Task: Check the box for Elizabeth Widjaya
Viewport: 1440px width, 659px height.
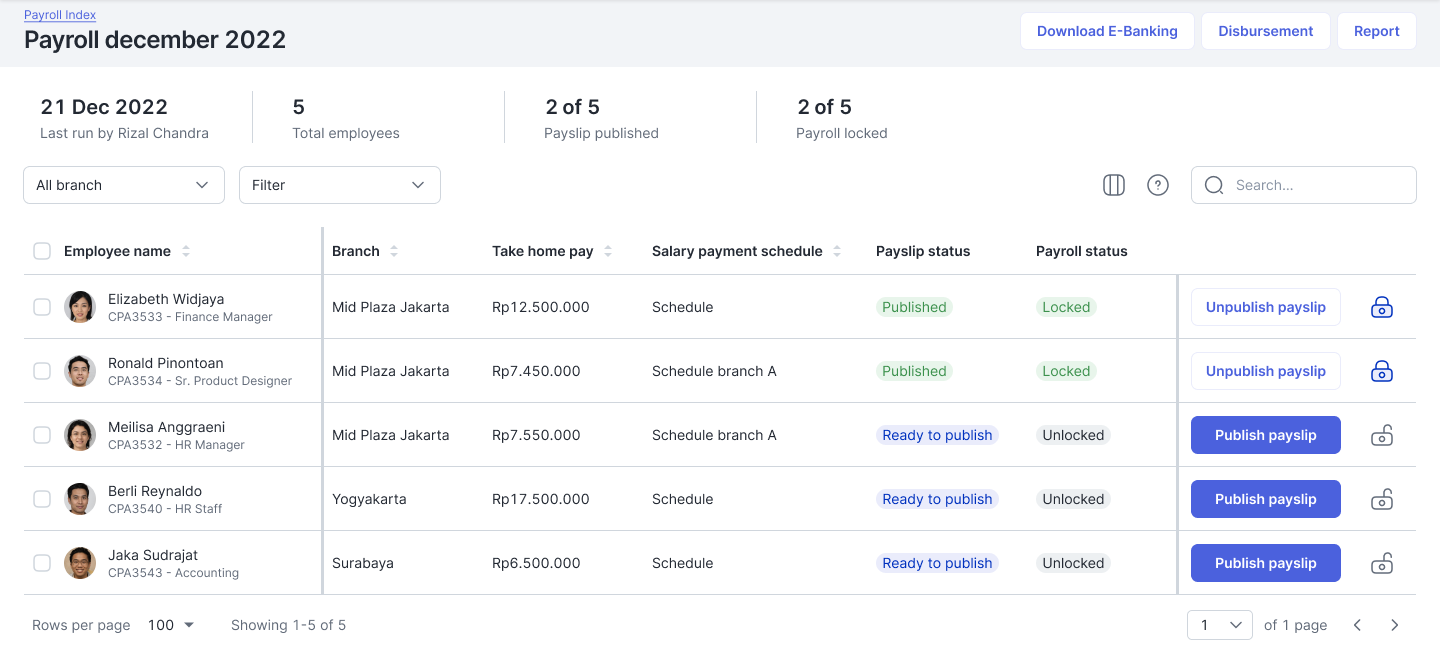Action: coord(42,307)
